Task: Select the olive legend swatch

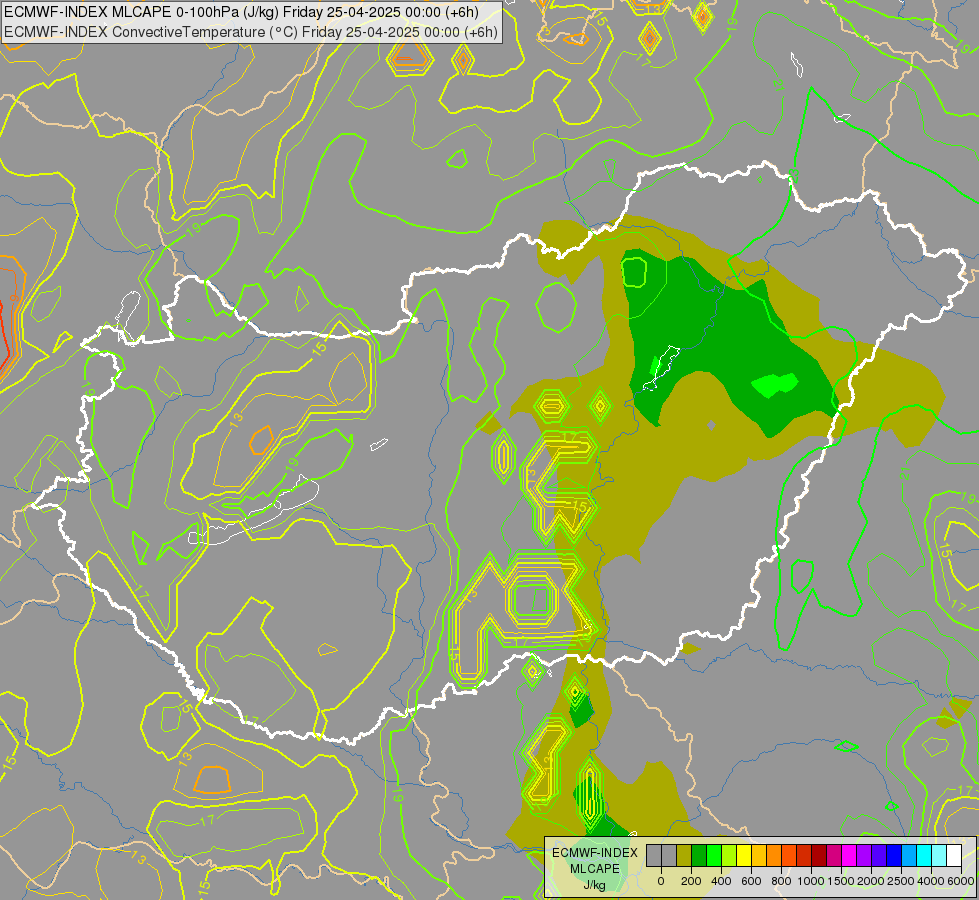Action: tap(684, 855)
